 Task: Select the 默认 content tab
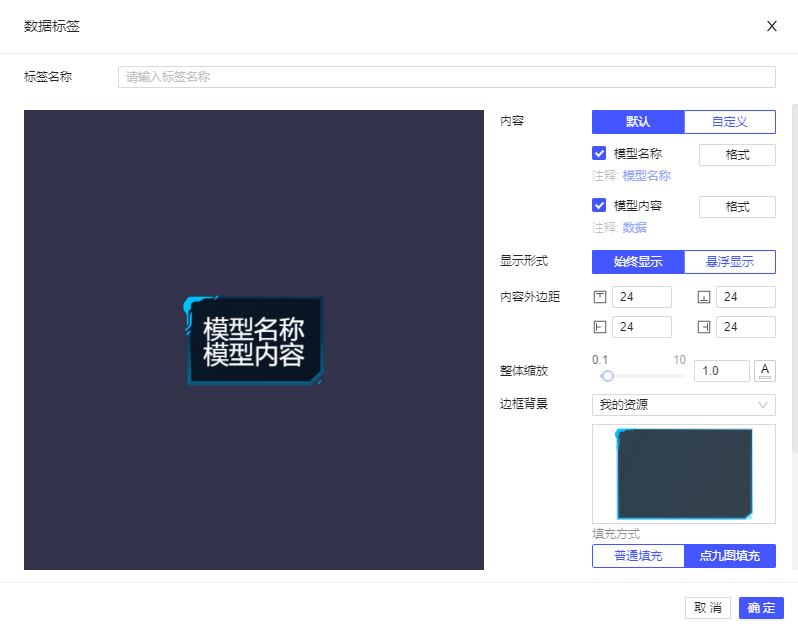(x=638, y=122)
